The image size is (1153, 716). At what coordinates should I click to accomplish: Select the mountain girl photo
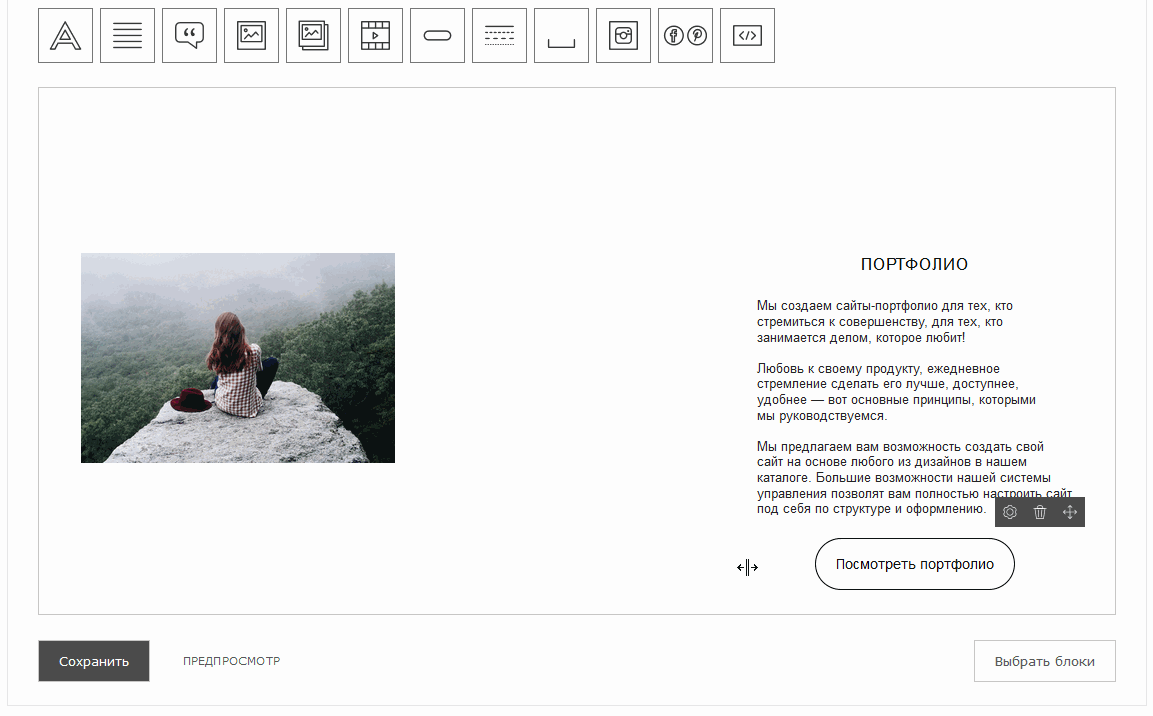[x=238, y=358]
